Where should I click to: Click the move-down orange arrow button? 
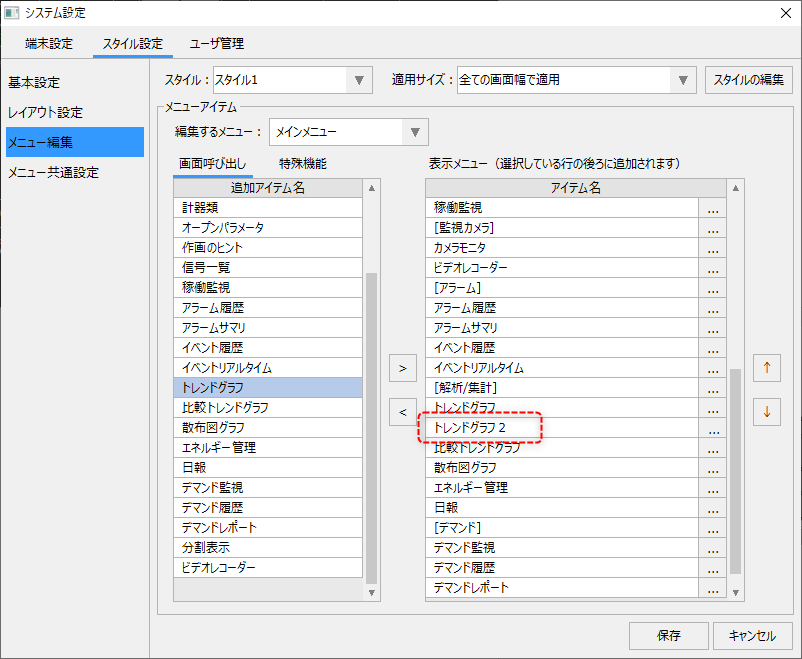pyautogui.click(x=767, y=411)
